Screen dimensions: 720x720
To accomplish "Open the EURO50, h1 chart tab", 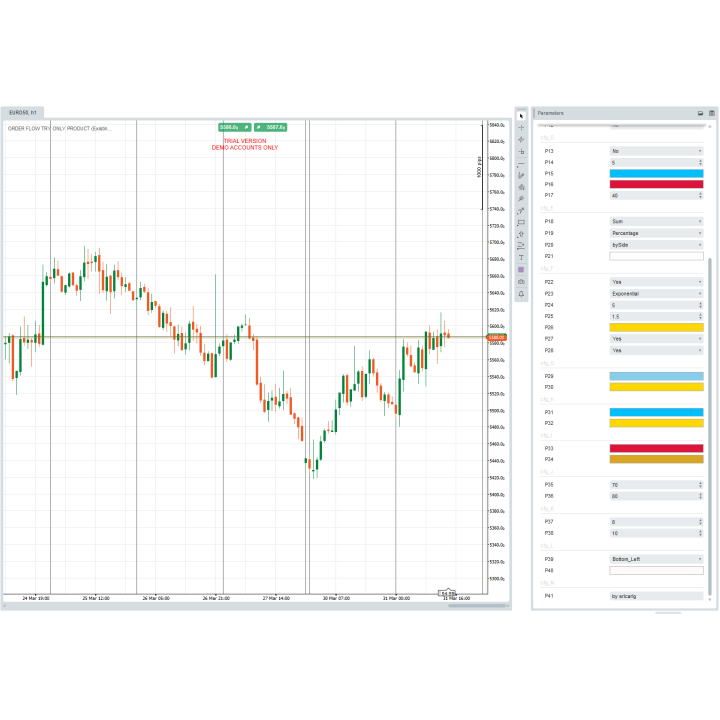I will point(22,112).
